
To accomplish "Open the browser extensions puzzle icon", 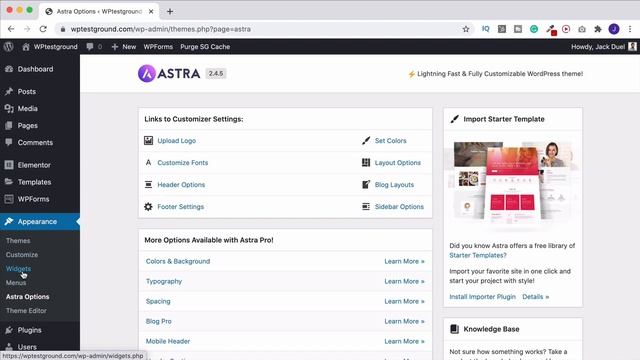I will 598,29.
